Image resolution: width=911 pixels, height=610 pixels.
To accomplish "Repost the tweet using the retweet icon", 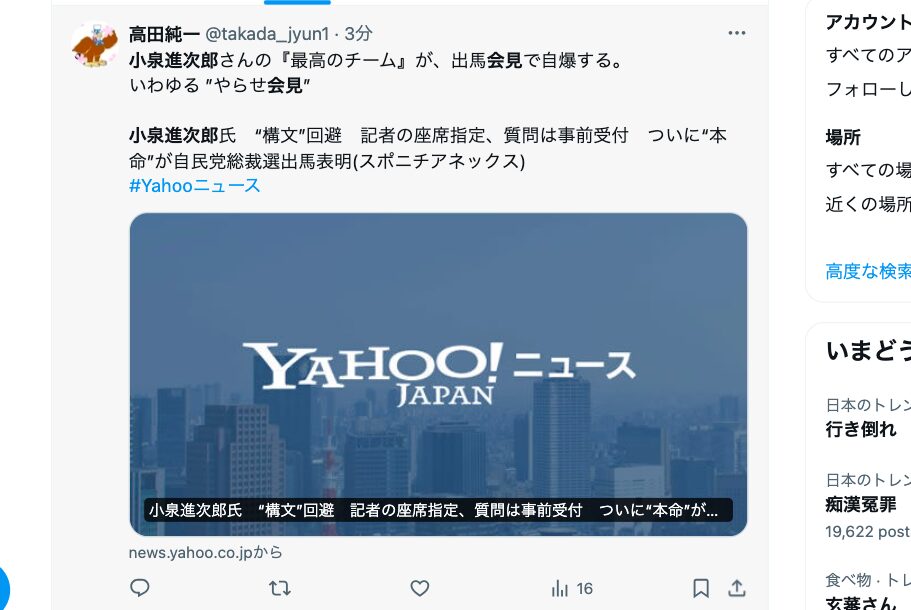I will click(279, 589).
